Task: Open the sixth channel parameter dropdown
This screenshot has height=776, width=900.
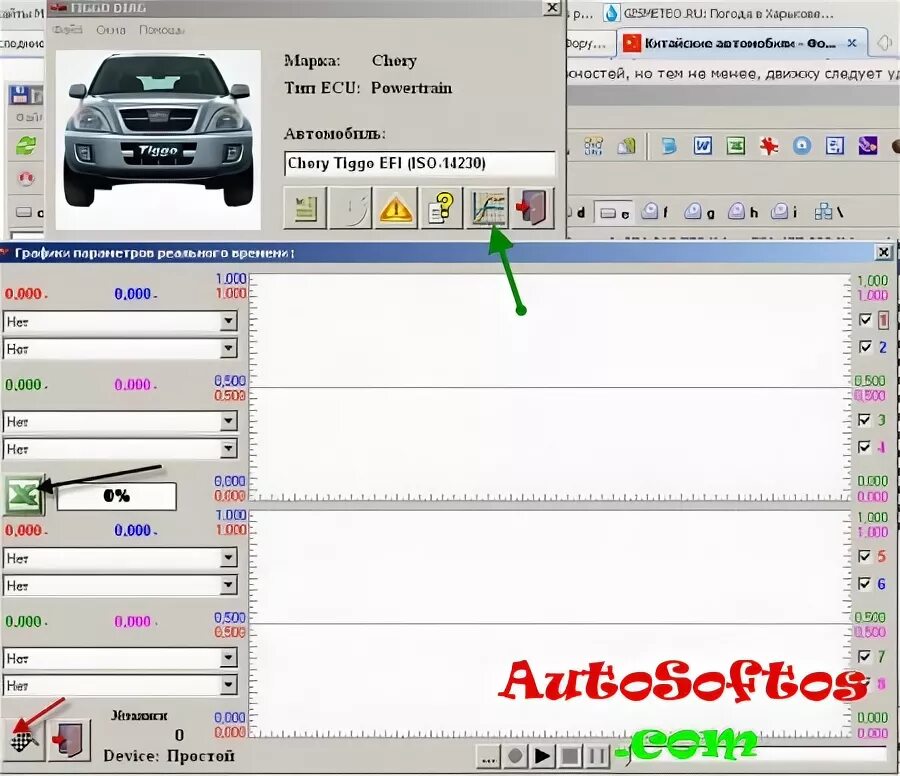Action: pyautogui.click(x=120, y=585)
